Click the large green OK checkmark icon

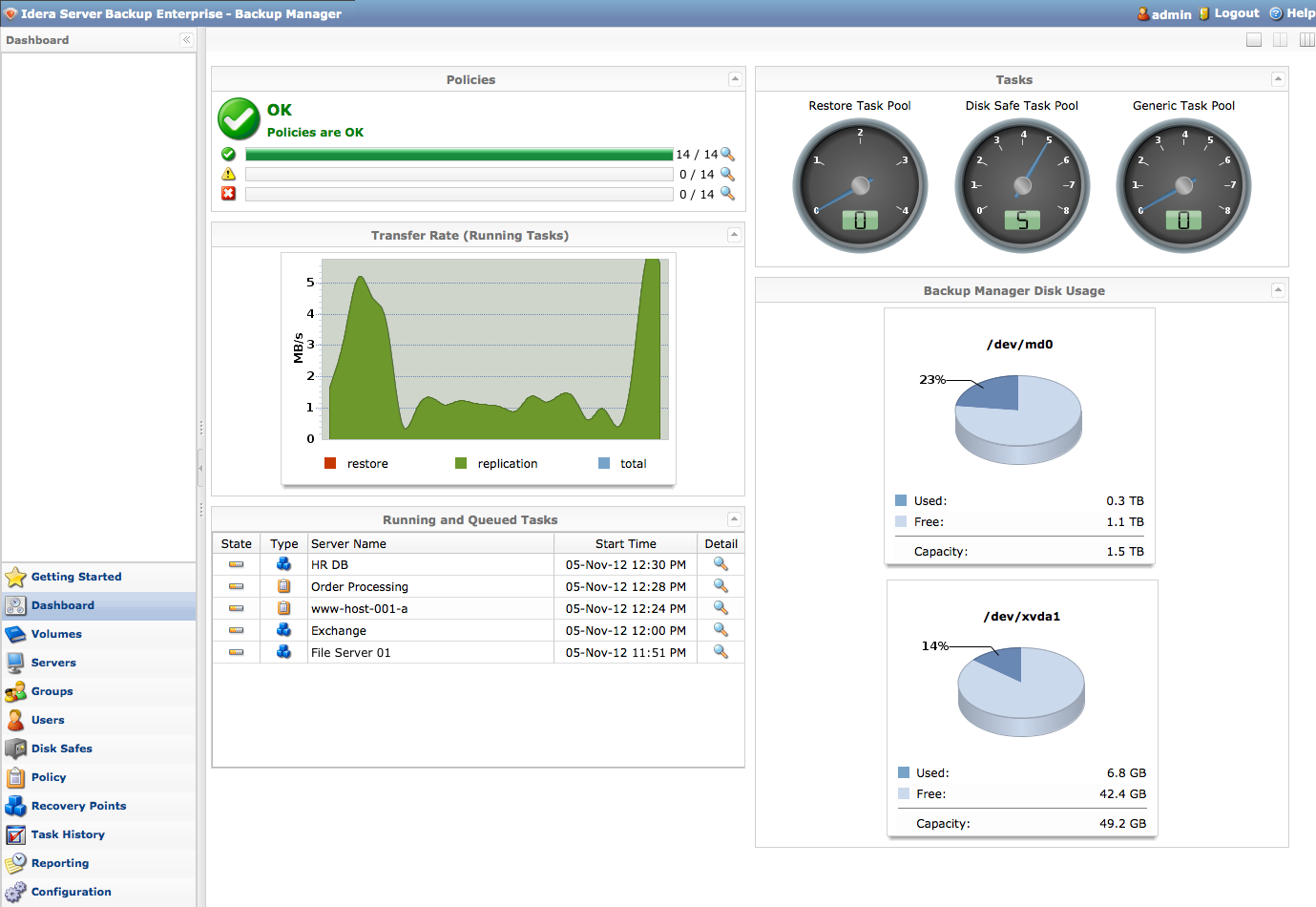[239, 119]
